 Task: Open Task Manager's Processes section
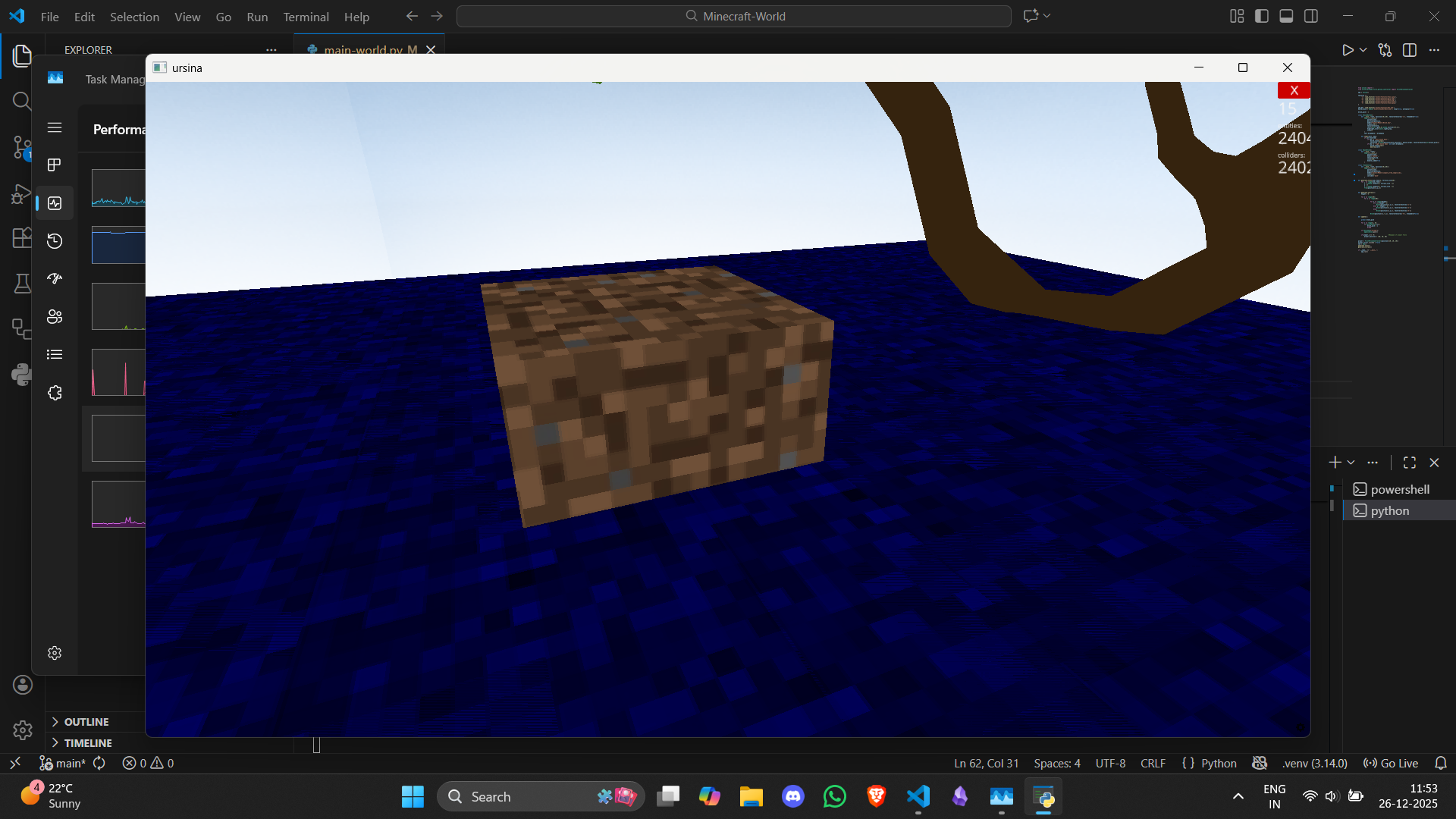54,165
